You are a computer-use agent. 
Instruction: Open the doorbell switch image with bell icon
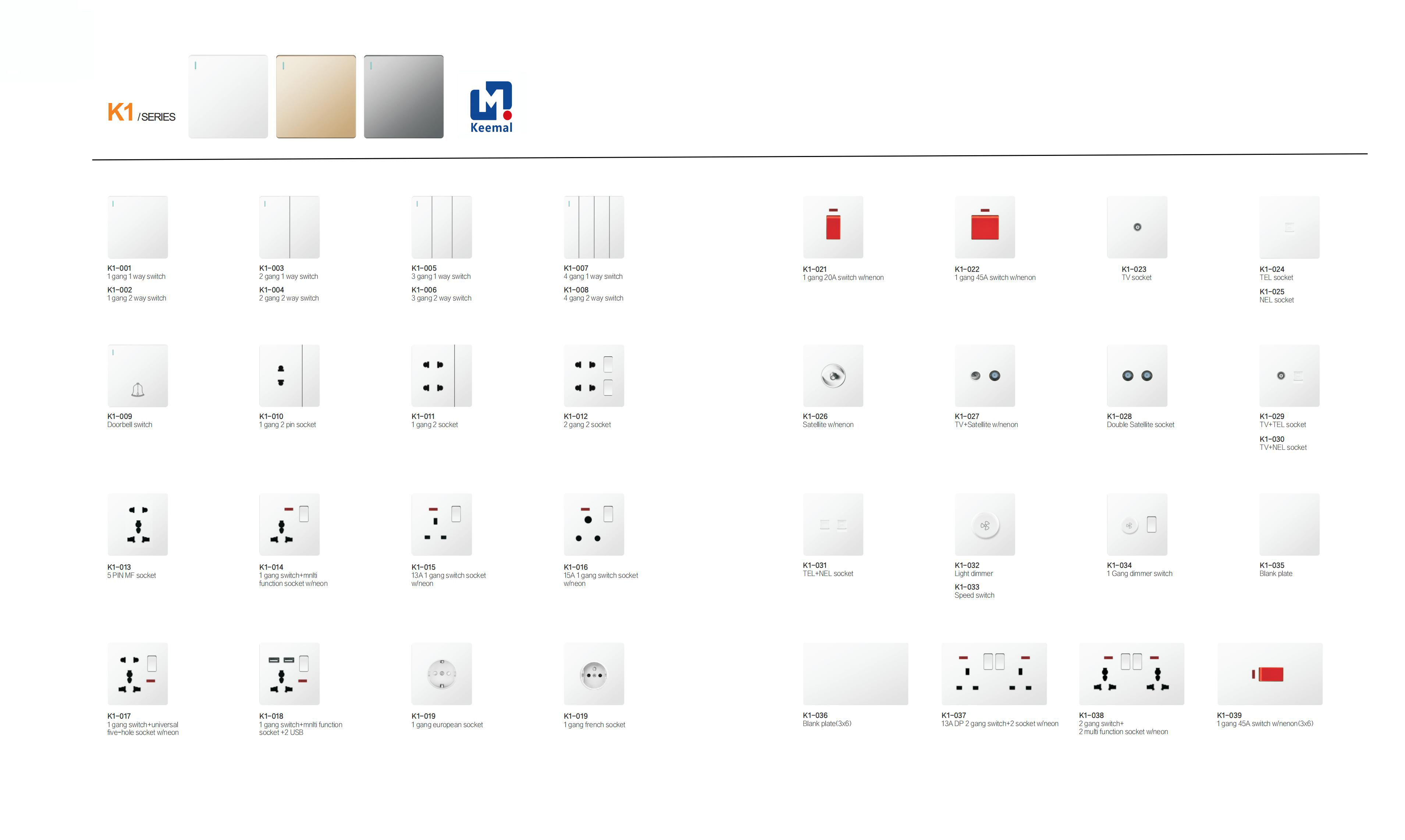138,376
